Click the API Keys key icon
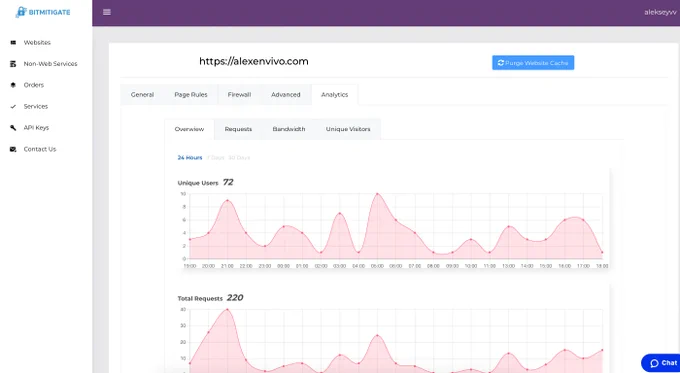This screenshot has width=680, height=373. pyautogui.click(x=13, y=128)
